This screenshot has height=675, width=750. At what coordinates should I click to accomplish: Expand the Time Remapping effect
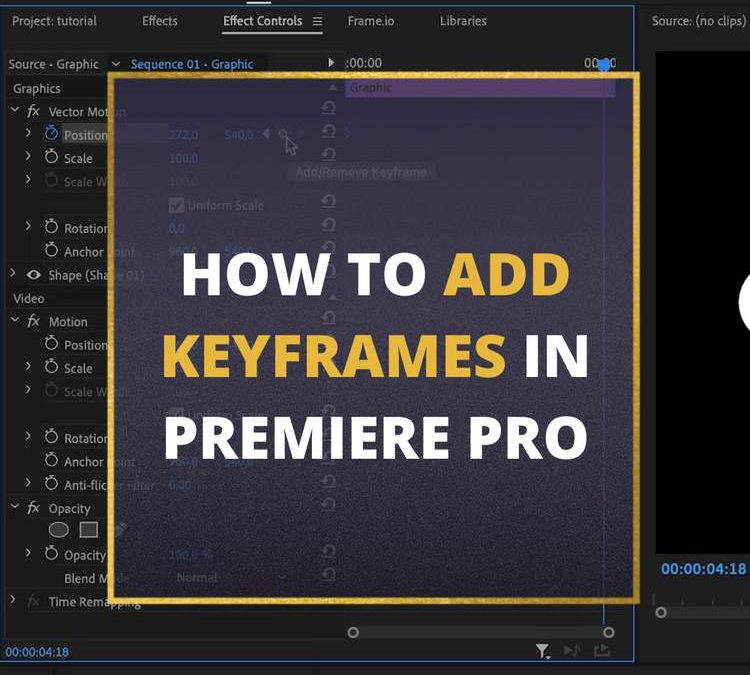(x=13, y=599)
